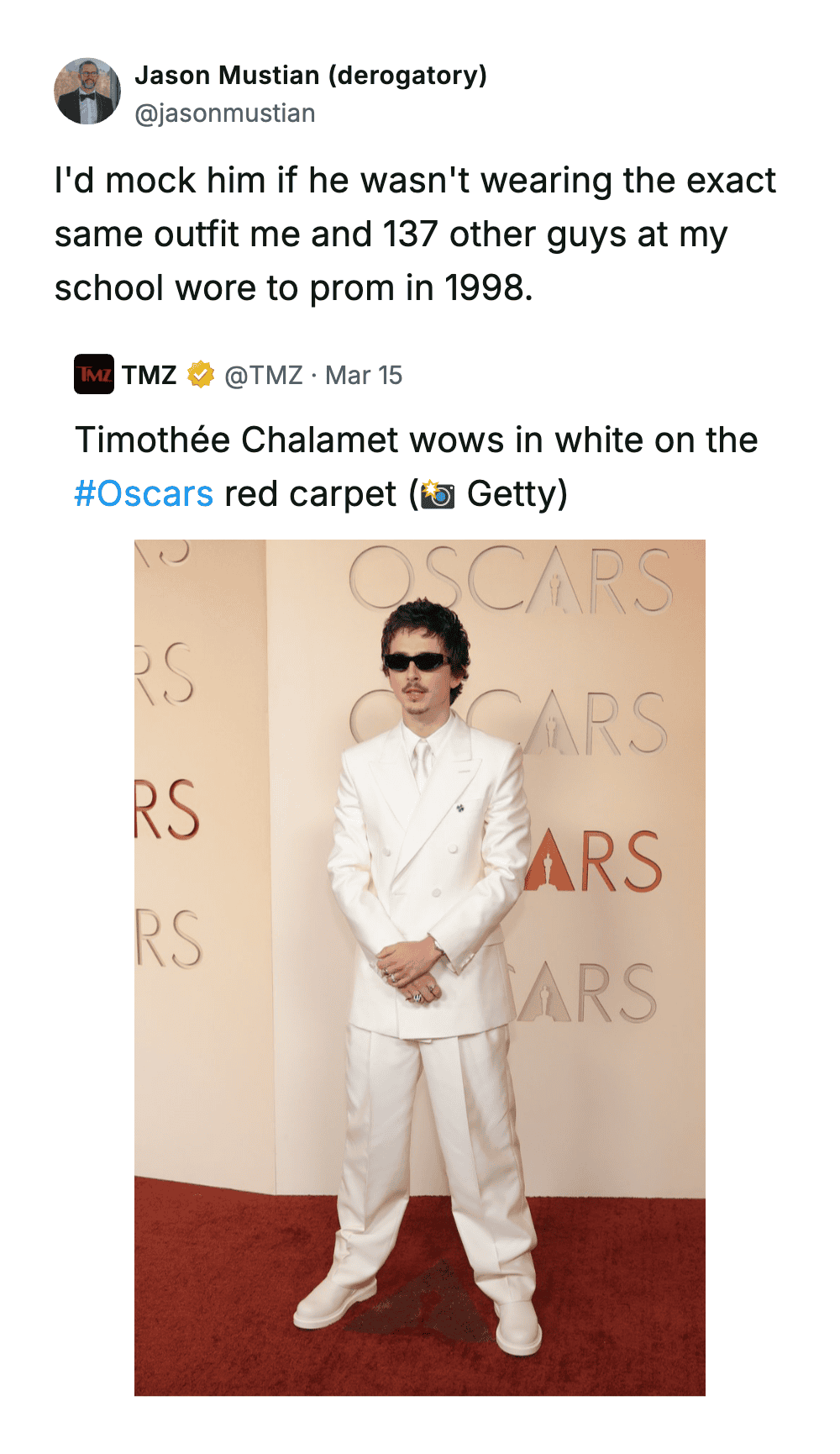The image size is (840, 1454).
Task: Select the @TMZ handle in the quoted tweet
Action: click(x=264, y=375)
